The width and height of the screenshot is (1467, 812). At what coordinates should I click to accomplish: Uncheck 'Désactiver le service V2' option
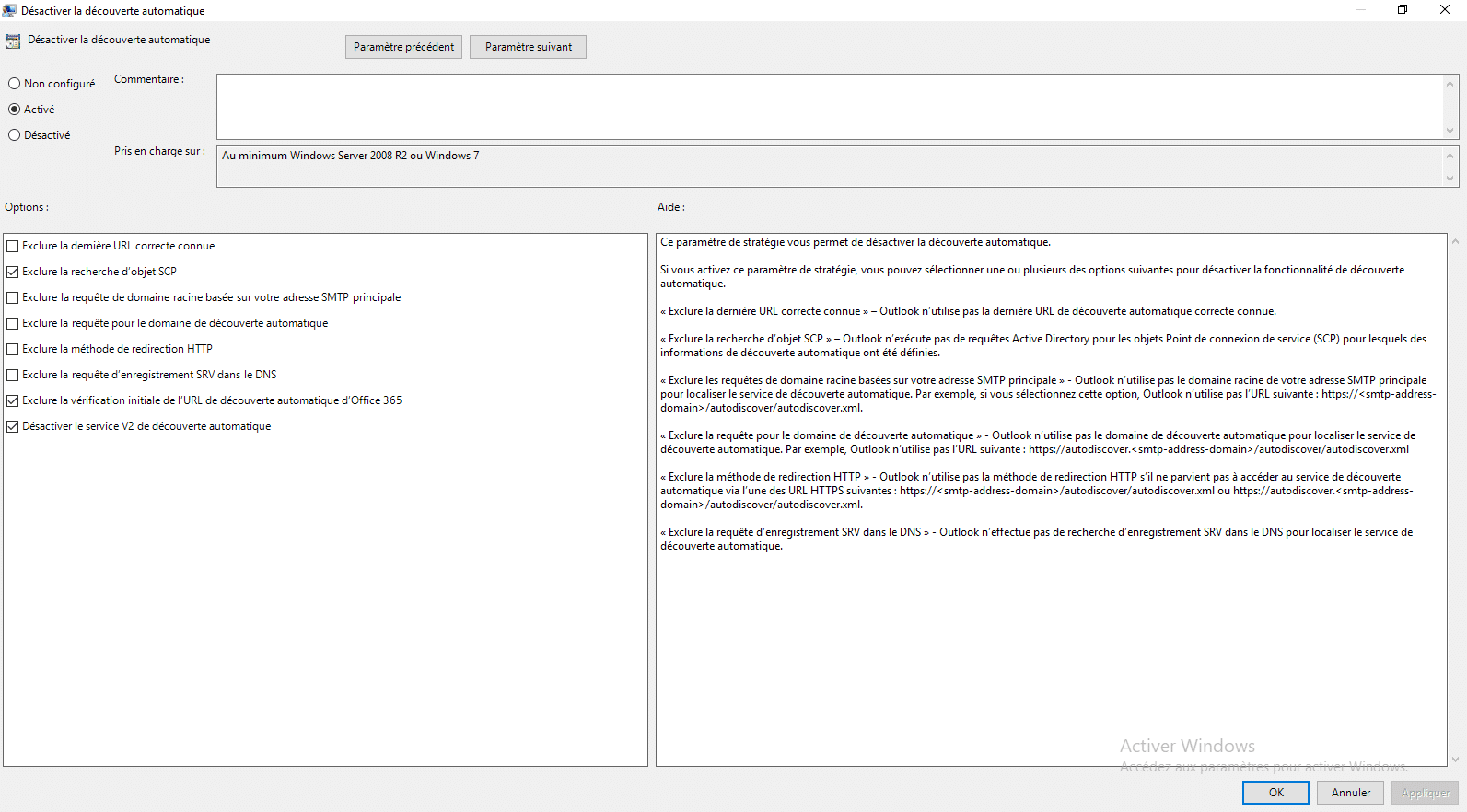tap(13, 426)
